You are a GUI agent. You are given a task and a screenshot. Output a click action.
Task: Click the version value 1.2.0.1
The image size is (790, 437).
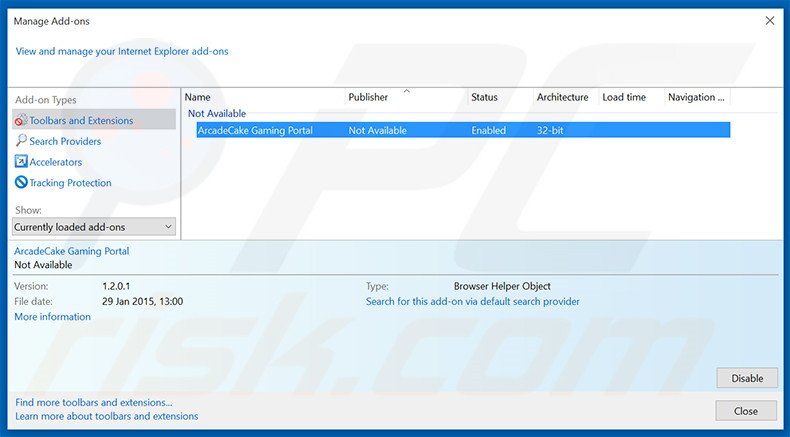(116, 286)
